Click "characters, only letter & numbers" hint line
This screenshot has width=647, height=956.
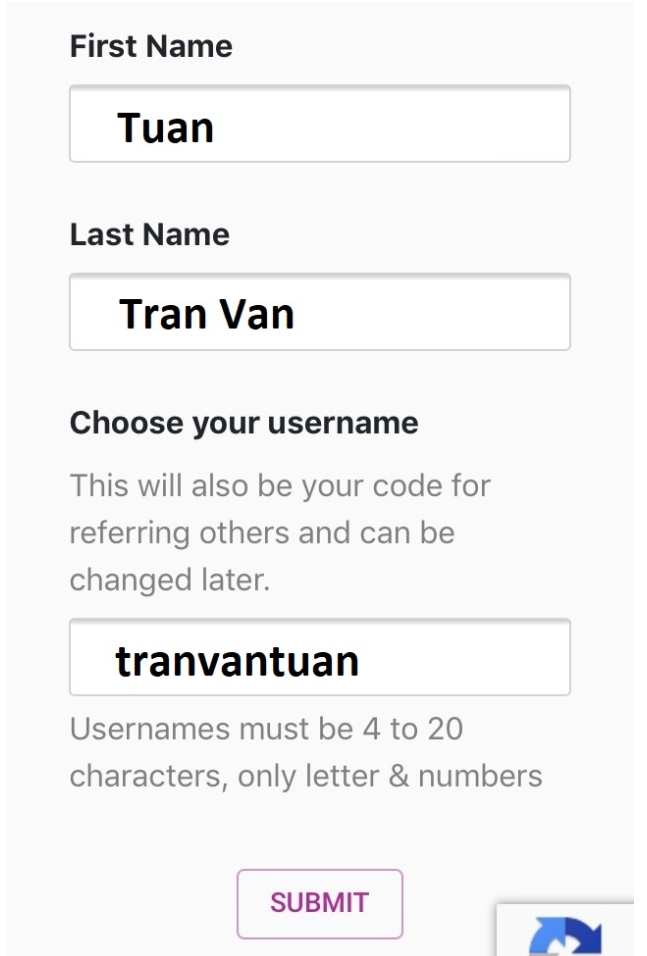[306, 775]
